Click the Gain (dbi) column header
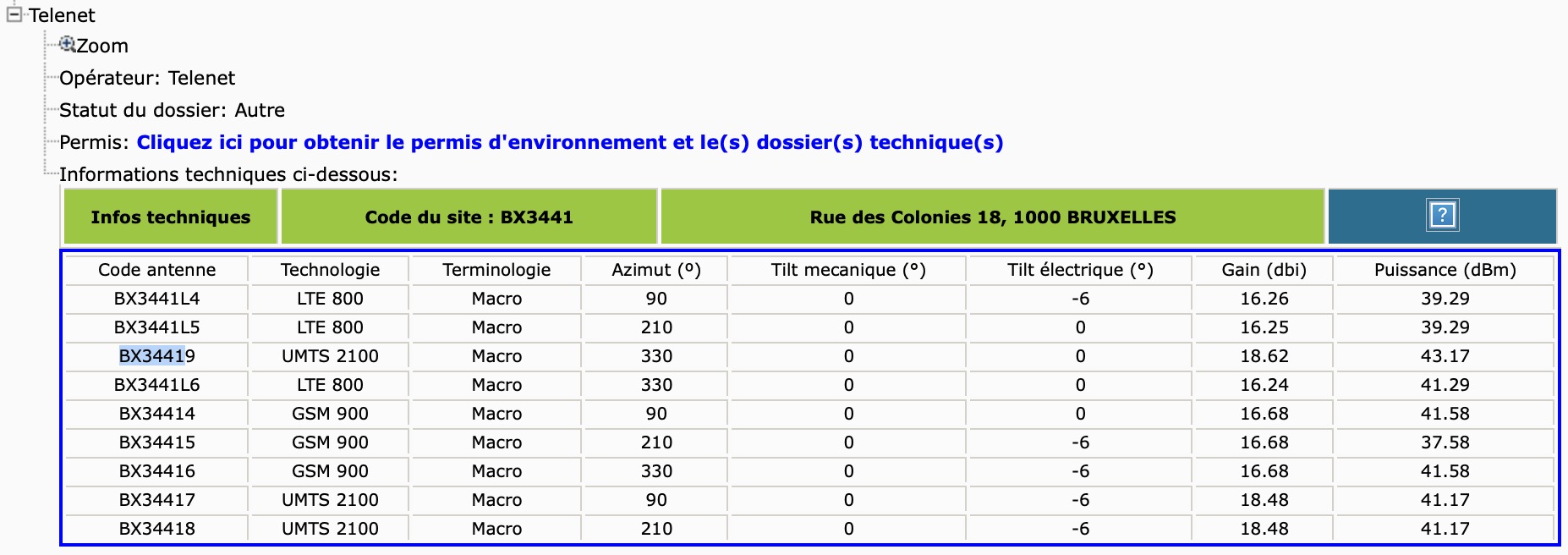The image size is (1568, 555). tap(1264, 270)
